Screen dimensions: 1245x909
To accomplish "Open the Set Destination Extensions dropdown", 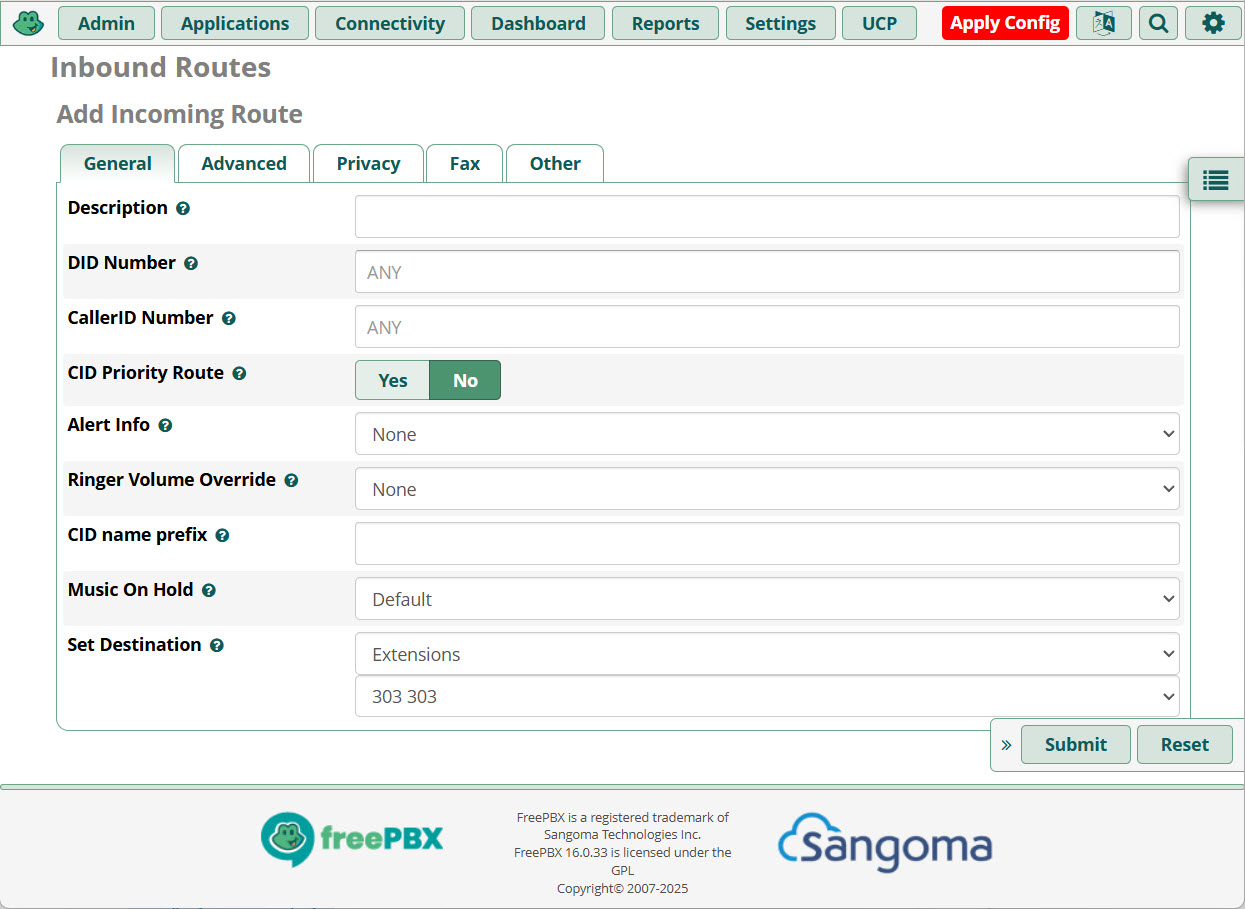I will 766,654.
